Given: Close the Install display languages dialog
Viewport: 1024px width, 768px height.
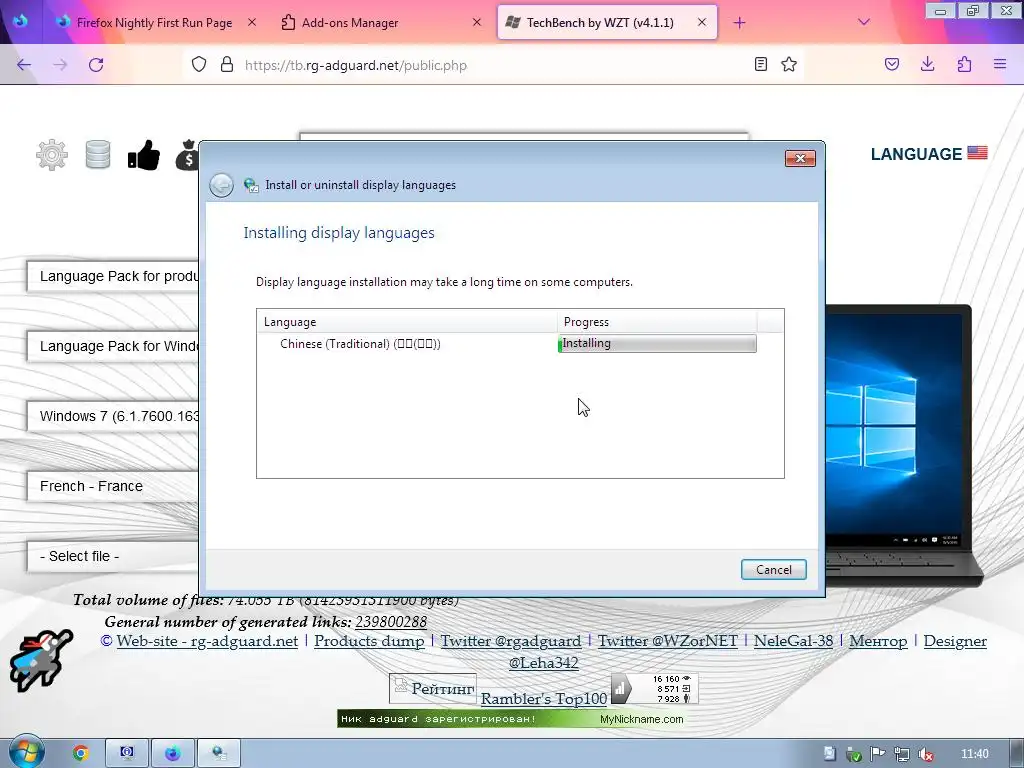Looking at the screenshot, I should click(800, 158).
